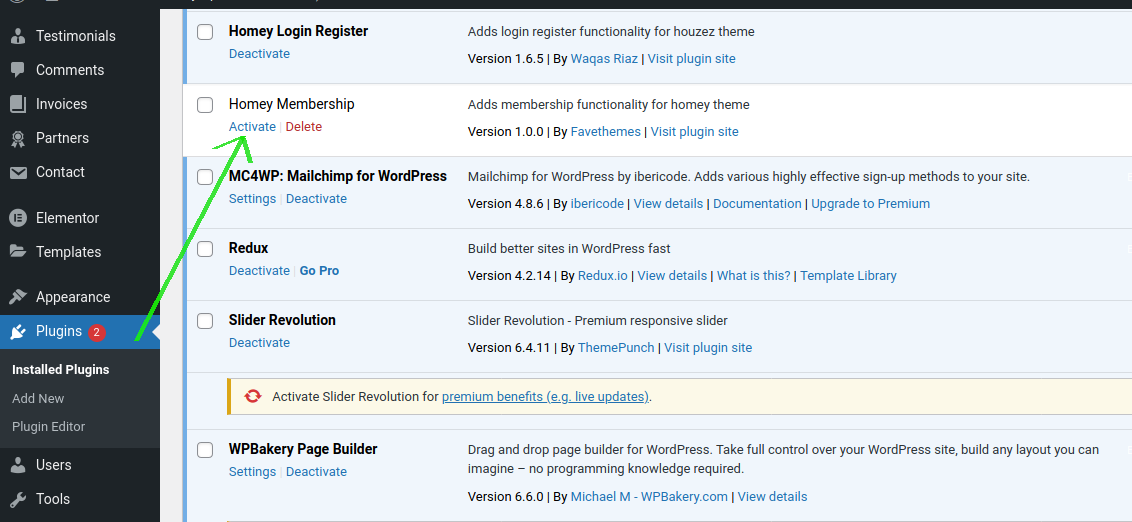Click the Testimonials sidebar icon
The width and height of the screenshot is (1132, 522).
click(18, 36)
